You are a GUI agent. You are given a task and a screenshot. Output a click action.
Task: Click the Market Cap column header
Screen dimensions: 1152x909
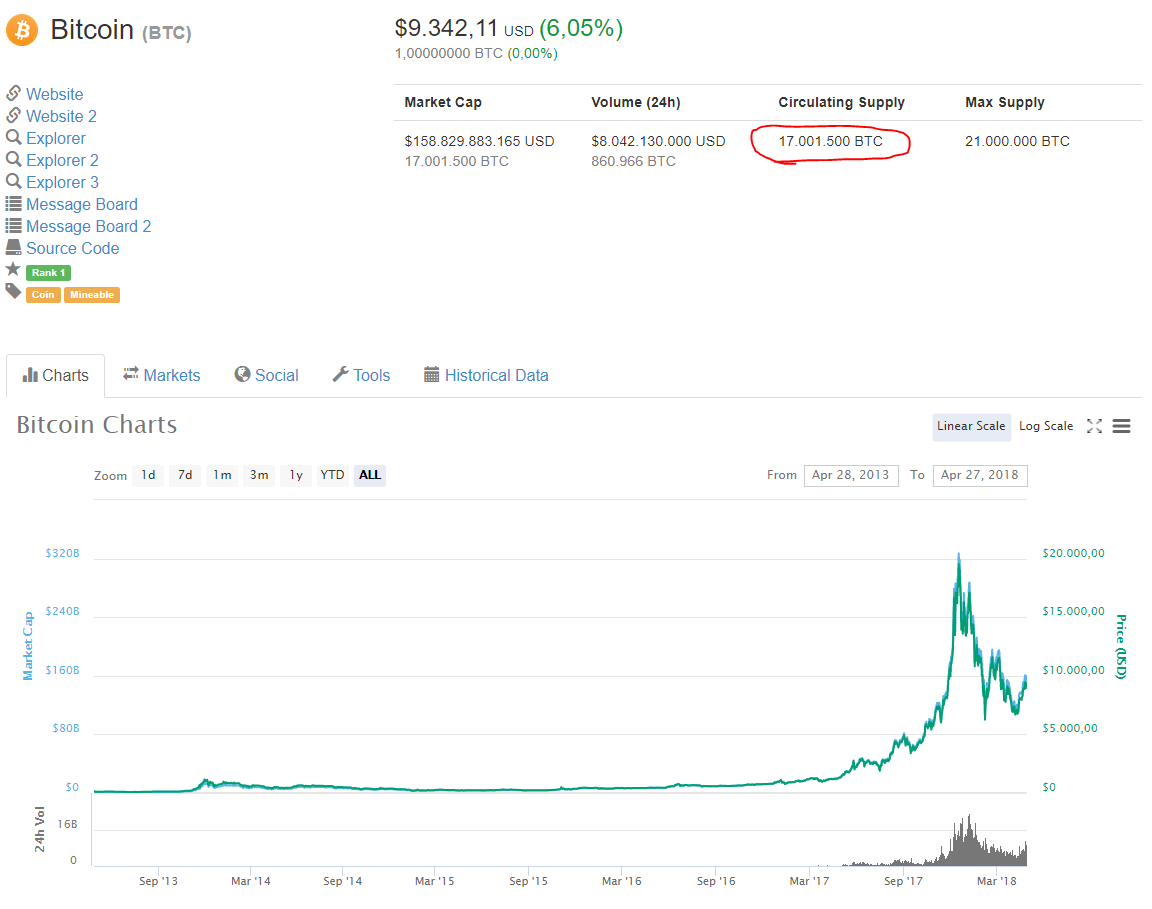tap(443, 102)
